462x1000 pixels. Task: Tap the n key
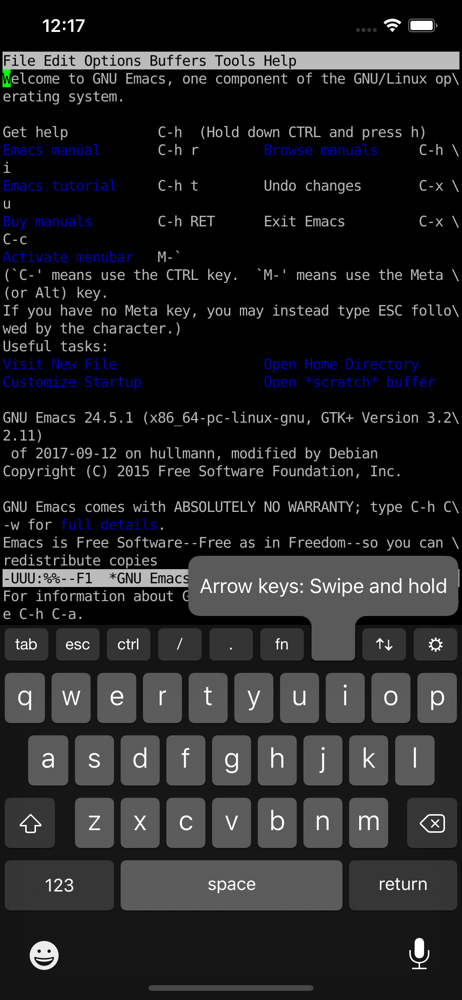coord(322,823)
